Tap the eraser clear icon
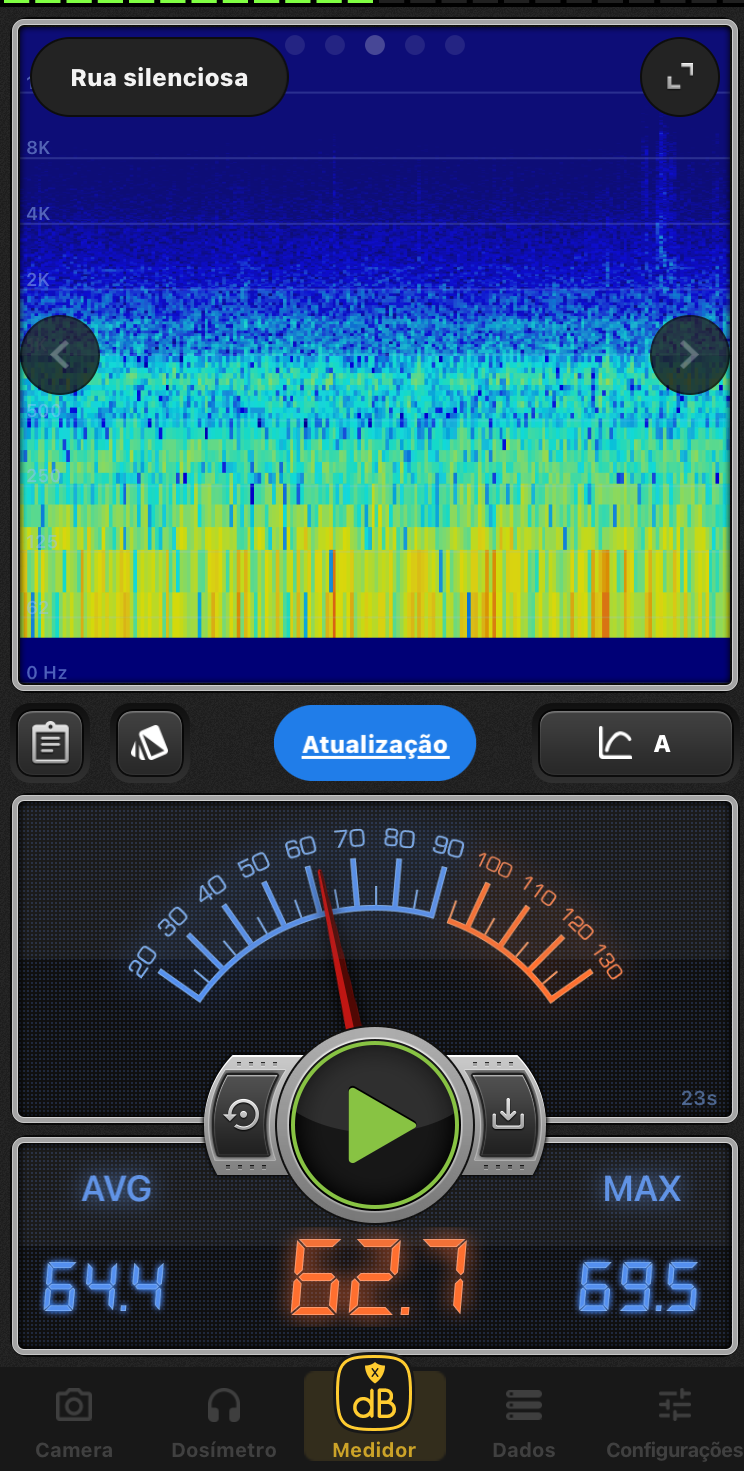This screenshot has width=744, height=1471. tap(149, 743)
